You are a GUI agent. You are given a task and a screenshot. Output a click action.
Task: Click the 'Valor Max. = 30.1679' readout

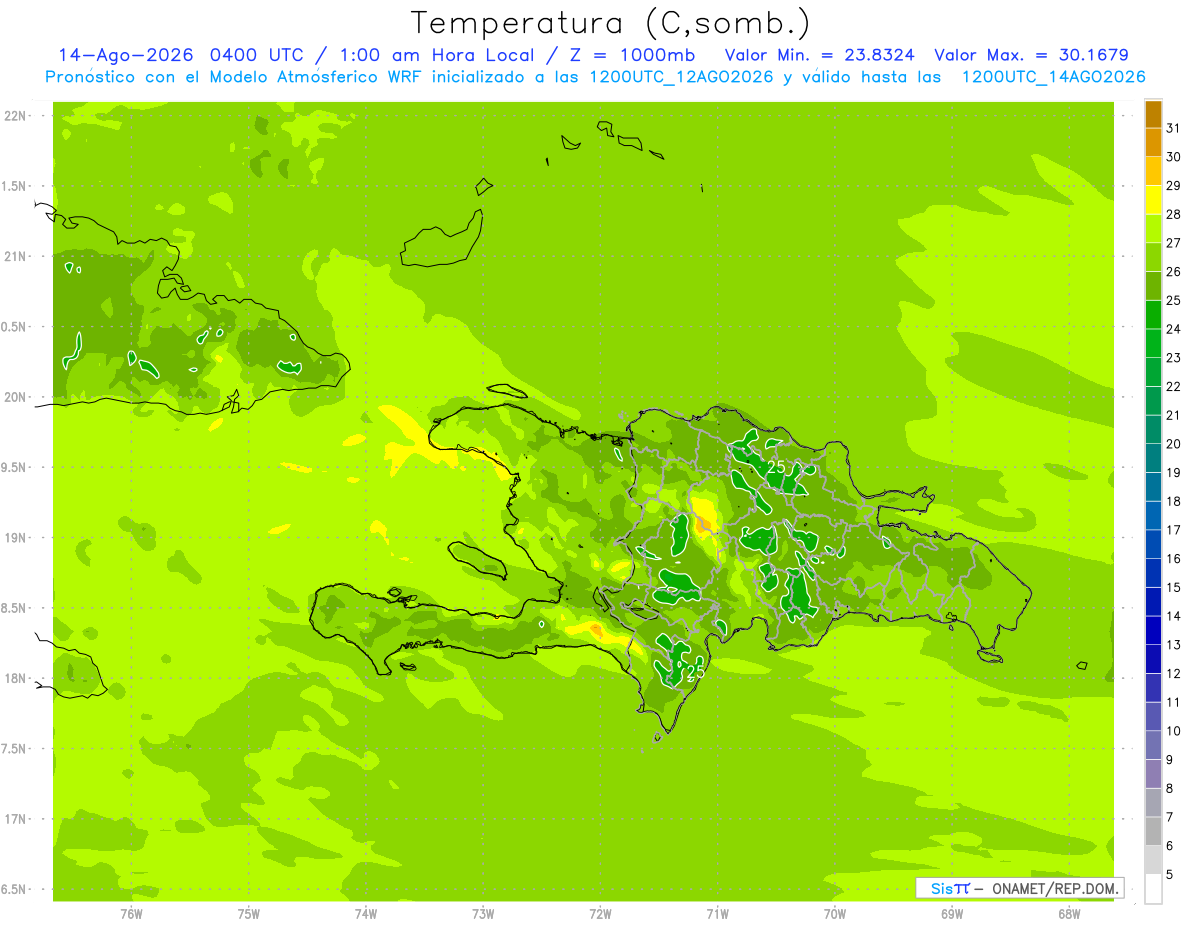pos(1031,55)
